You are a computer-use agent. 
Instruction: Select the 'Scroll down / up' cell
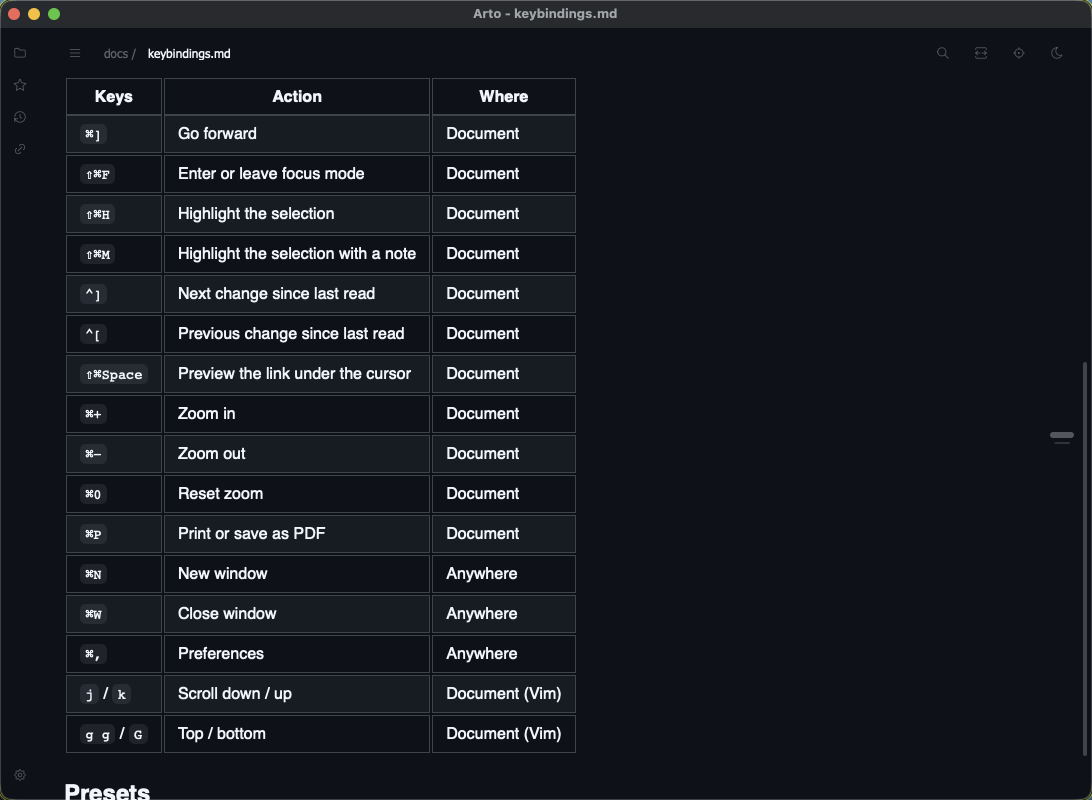pyautogui.click(x=297, y=694)
